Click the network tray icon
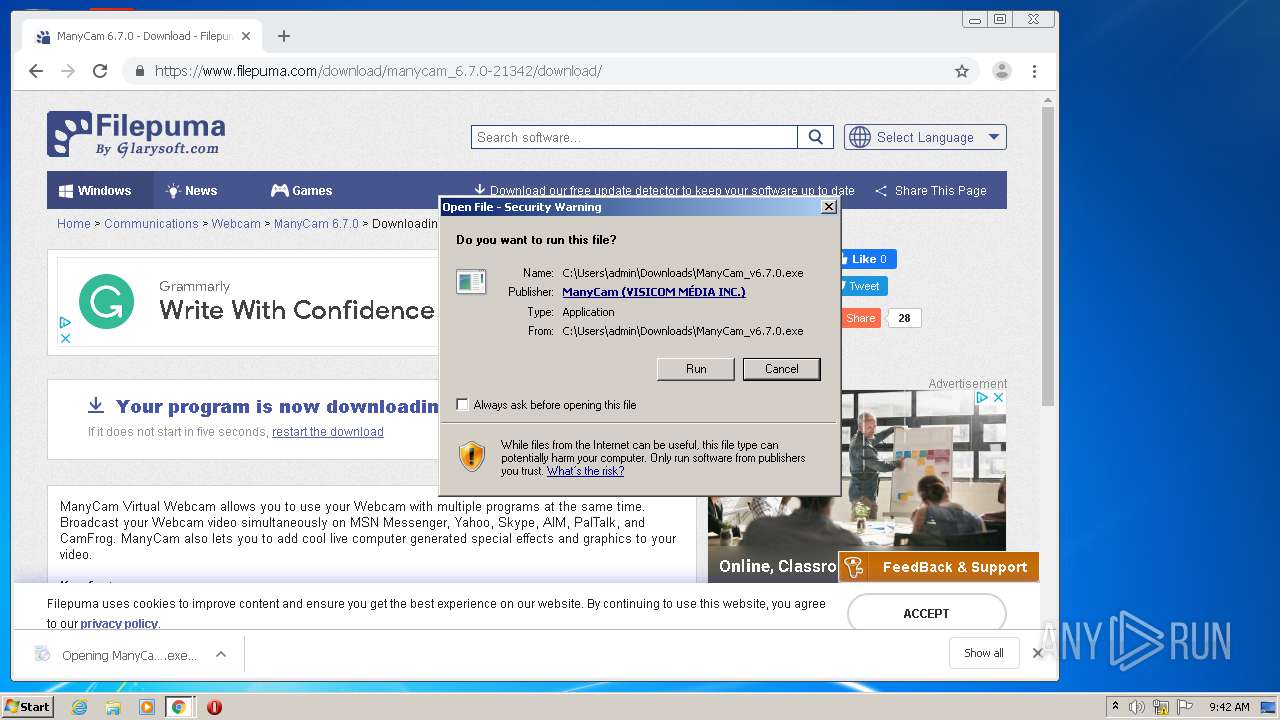Viewport: 1280px width, 720px height. pyautogui.click(x=1161, y=707)
